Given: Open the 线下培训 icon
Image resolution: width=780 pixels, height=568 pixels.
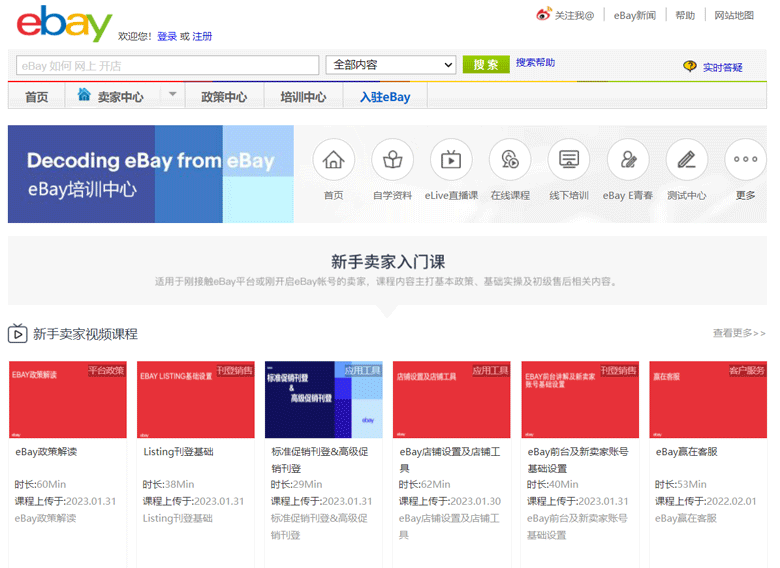Looking at the screenshot, I should tap(569, 160).
